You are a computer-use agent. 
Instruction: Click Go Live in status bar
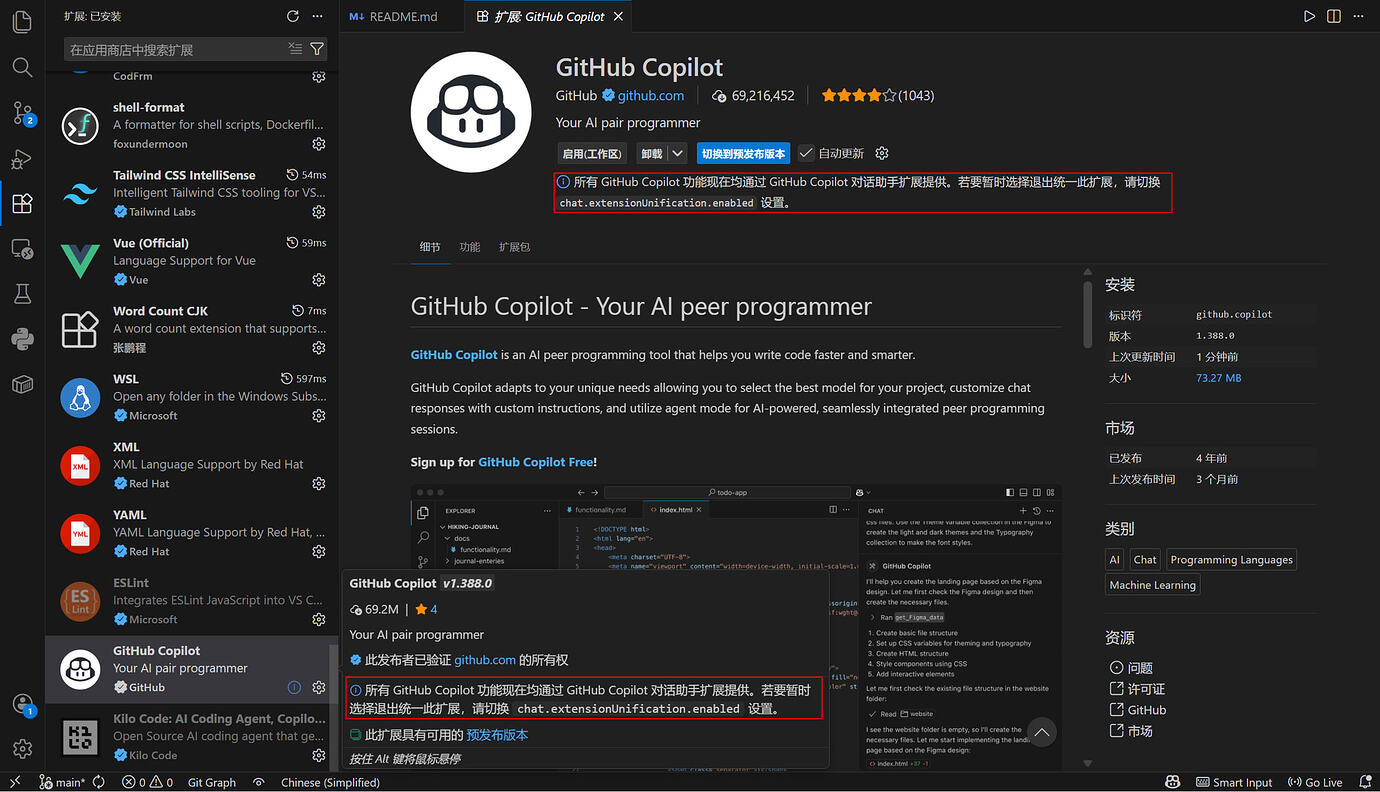[1316, 782]
